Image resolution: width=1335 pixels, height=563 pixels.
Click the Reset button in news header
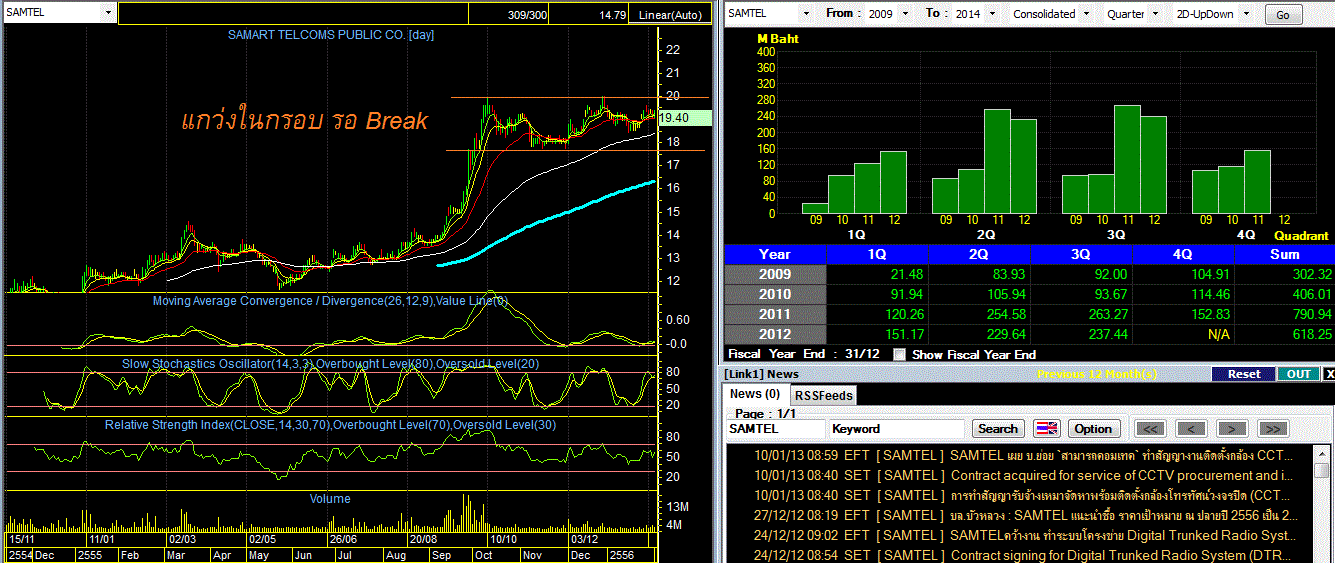tap(1244, 374)
